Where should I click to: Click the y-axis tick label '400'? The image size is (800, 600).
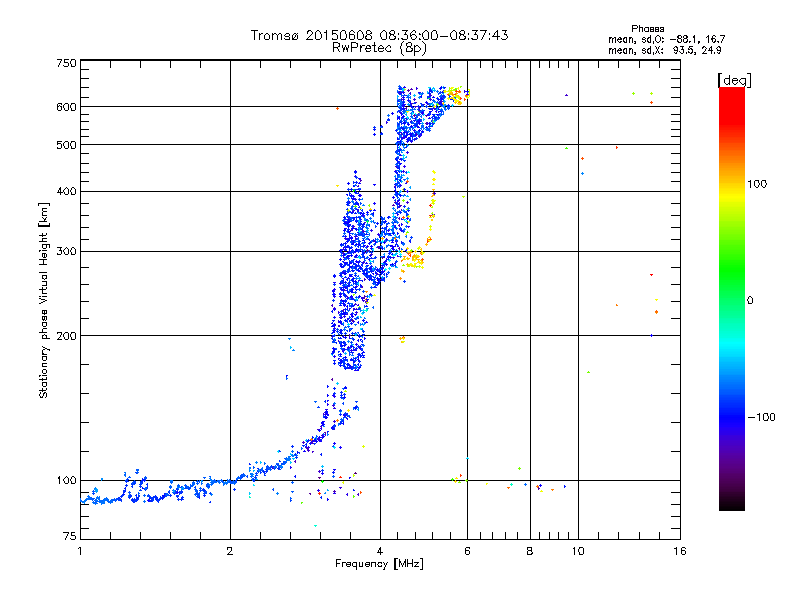pos(66,192)
